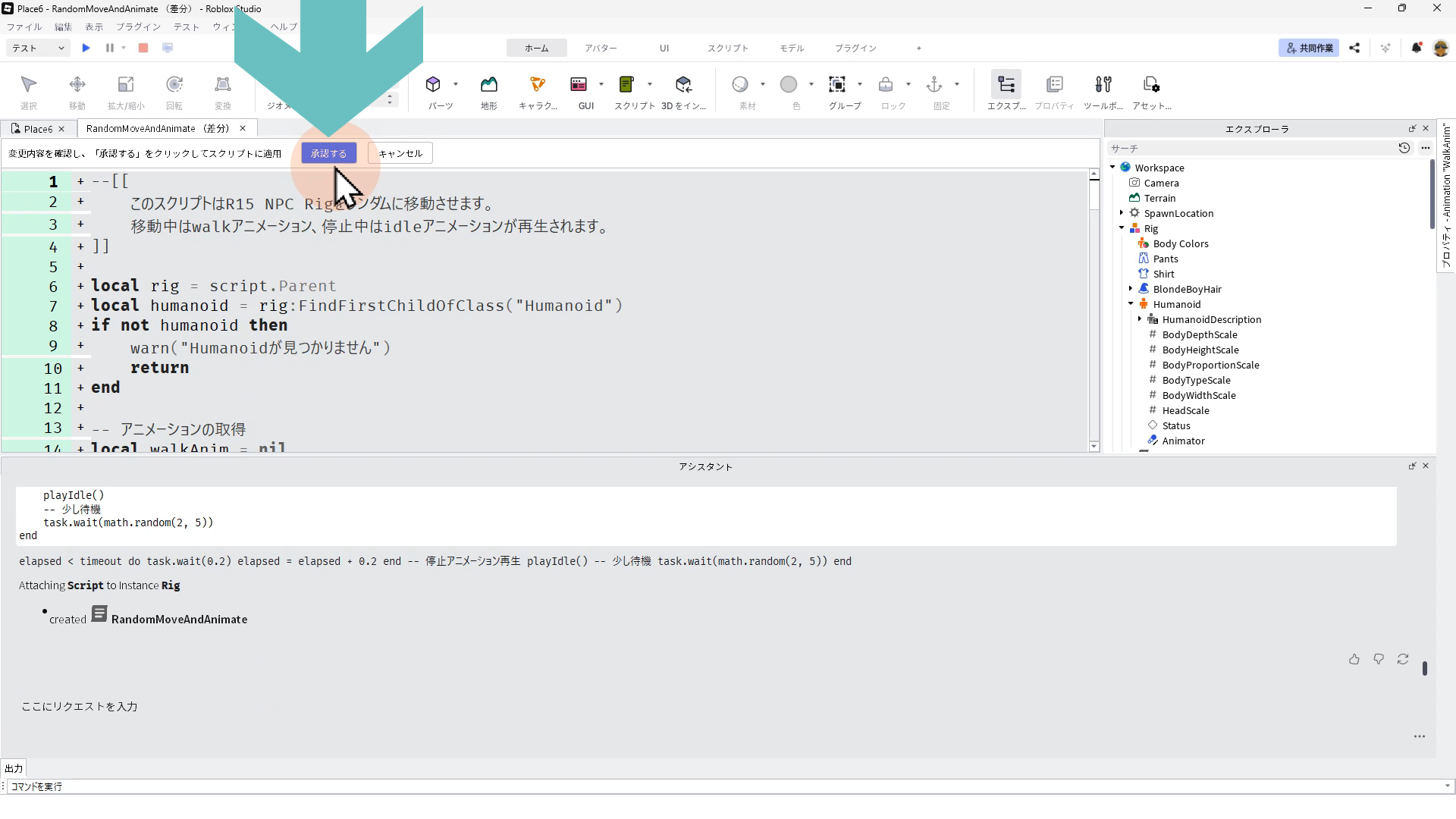
Task: Open the Toolbox (ツールボ) panel icon
Action: (x=1103, y=85)
